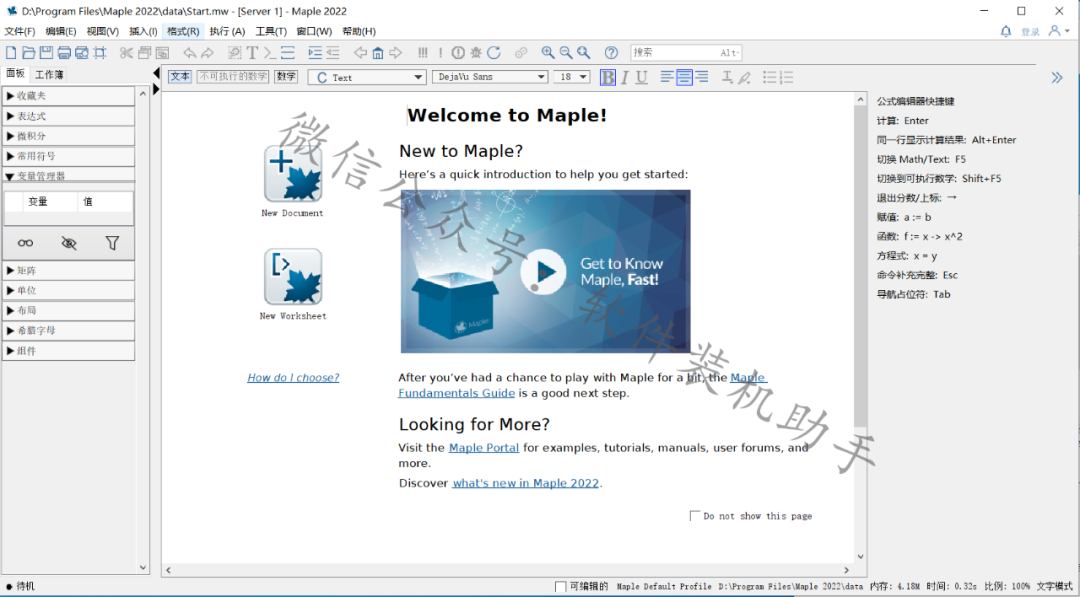Image resolution: width=1080 pixels, height=597 pixels.
Task: Restart Maple server with circular arrow
Action: pos(494,52)
